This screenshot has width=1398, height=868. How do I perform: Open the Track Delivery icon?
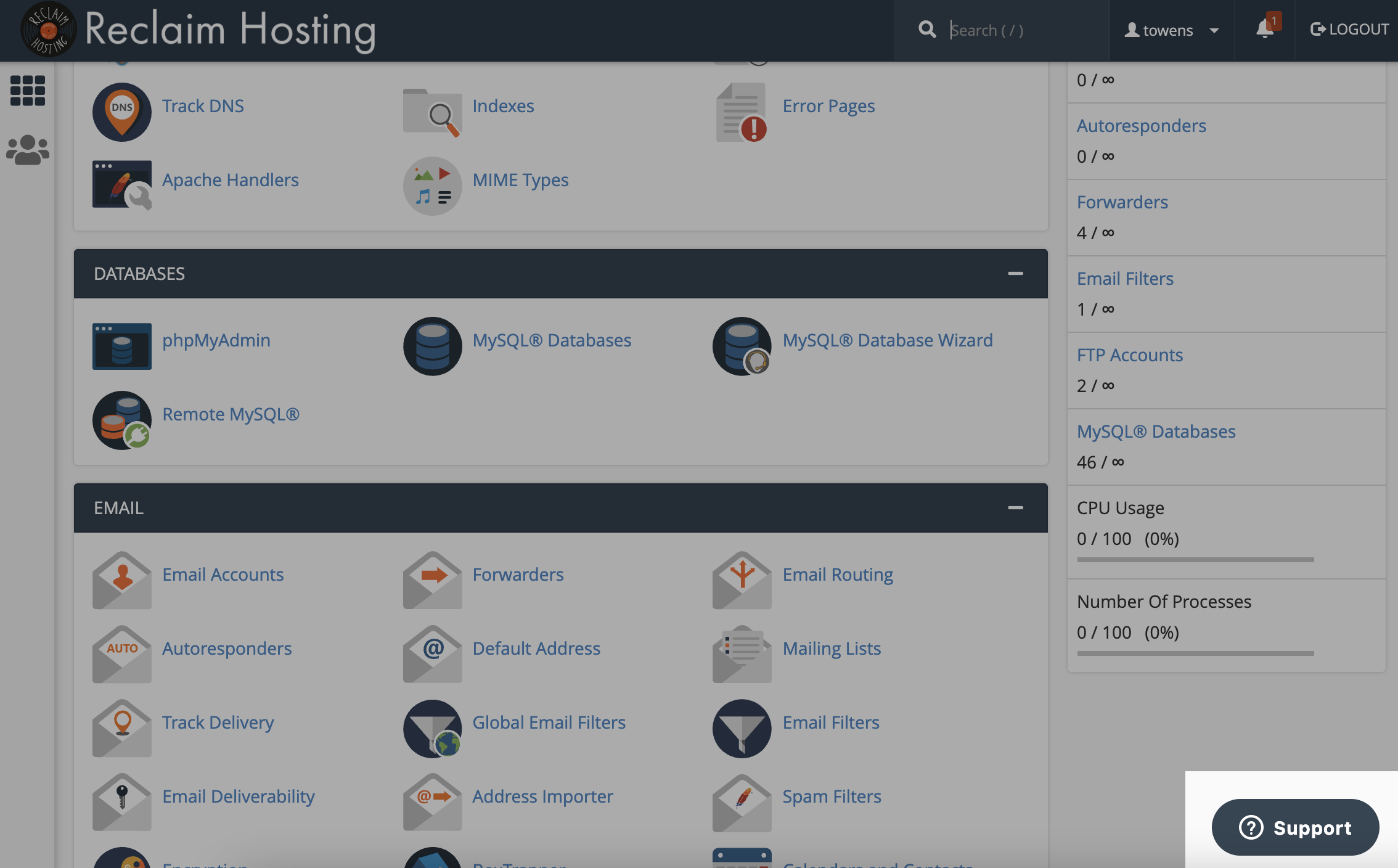coord(121,728)
